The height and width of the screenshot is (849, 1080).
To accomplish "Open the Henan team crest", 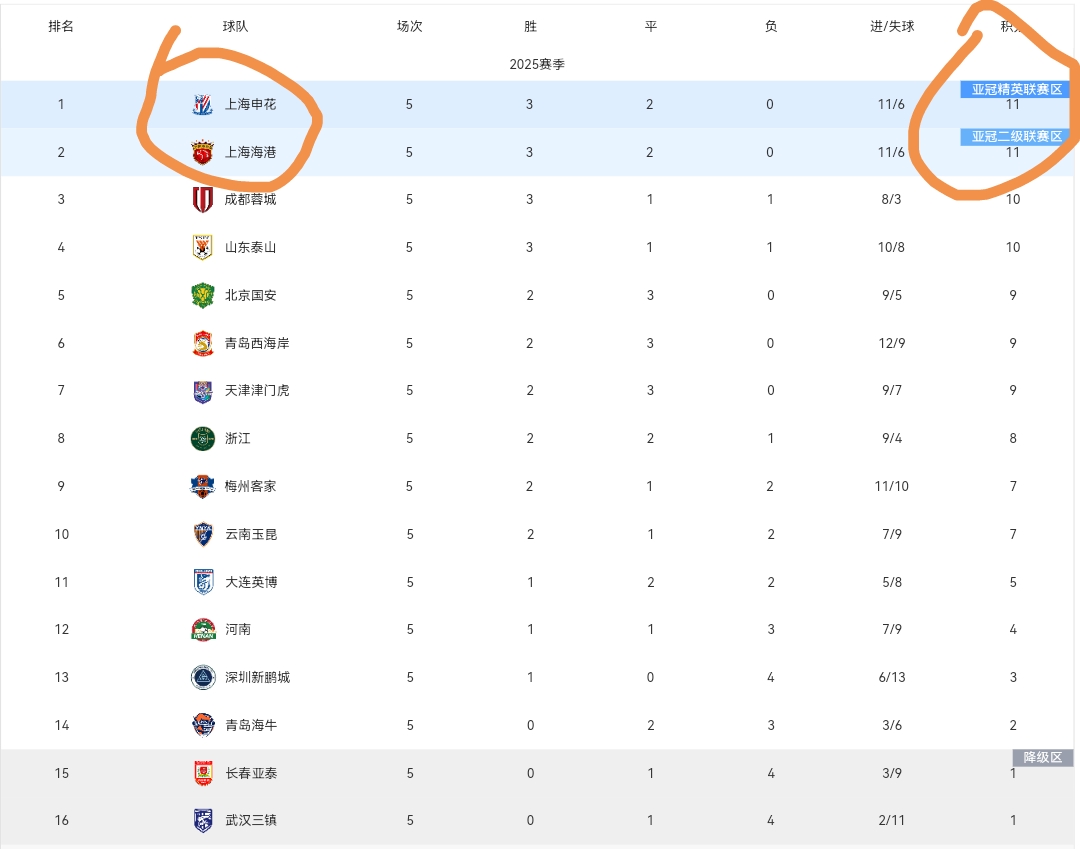I will [202, 629].
